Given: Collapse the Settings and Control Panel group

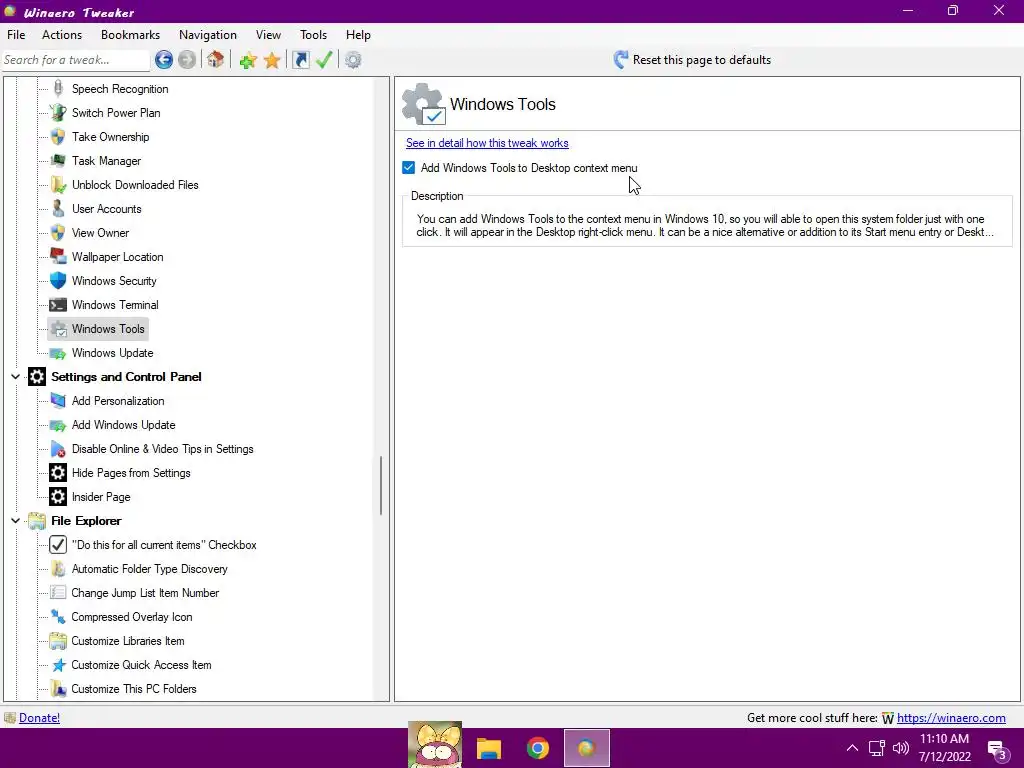Looking at the screenshot, I should point(16,377).
